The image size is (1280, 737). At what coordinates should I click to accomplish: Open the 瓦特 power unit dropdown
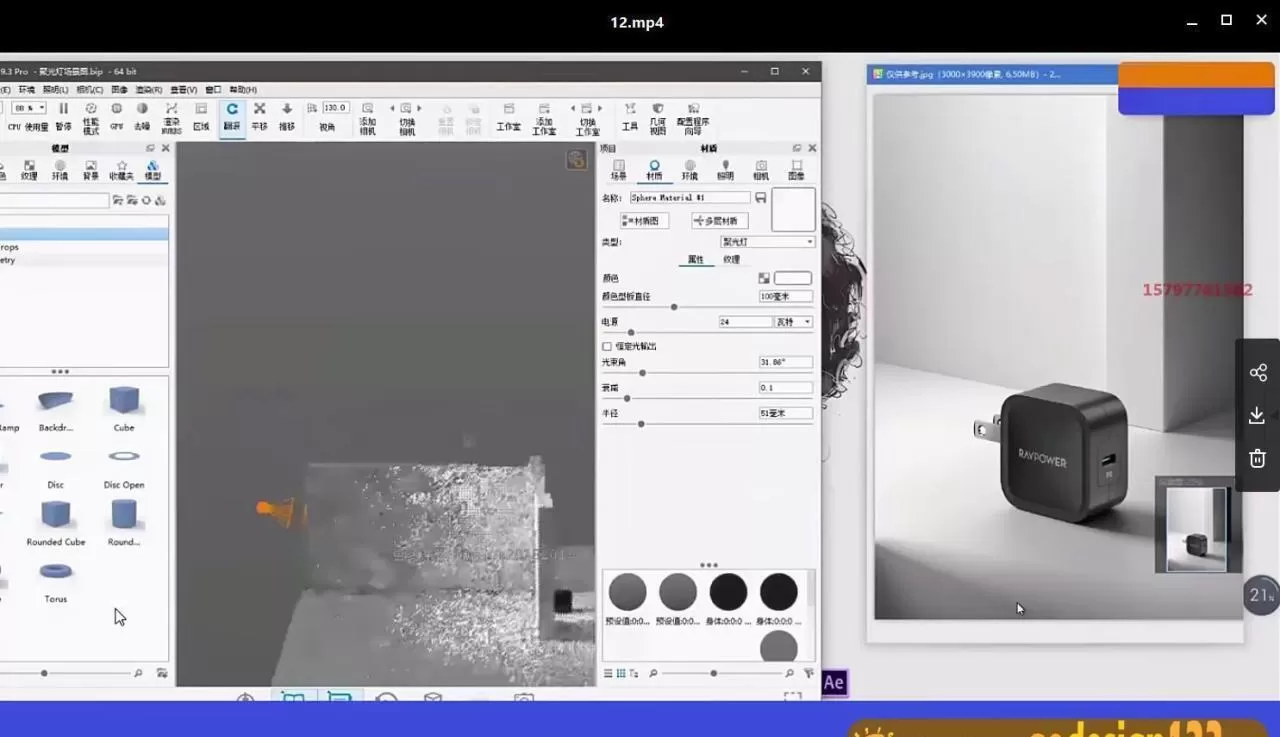tap(793, 322)
